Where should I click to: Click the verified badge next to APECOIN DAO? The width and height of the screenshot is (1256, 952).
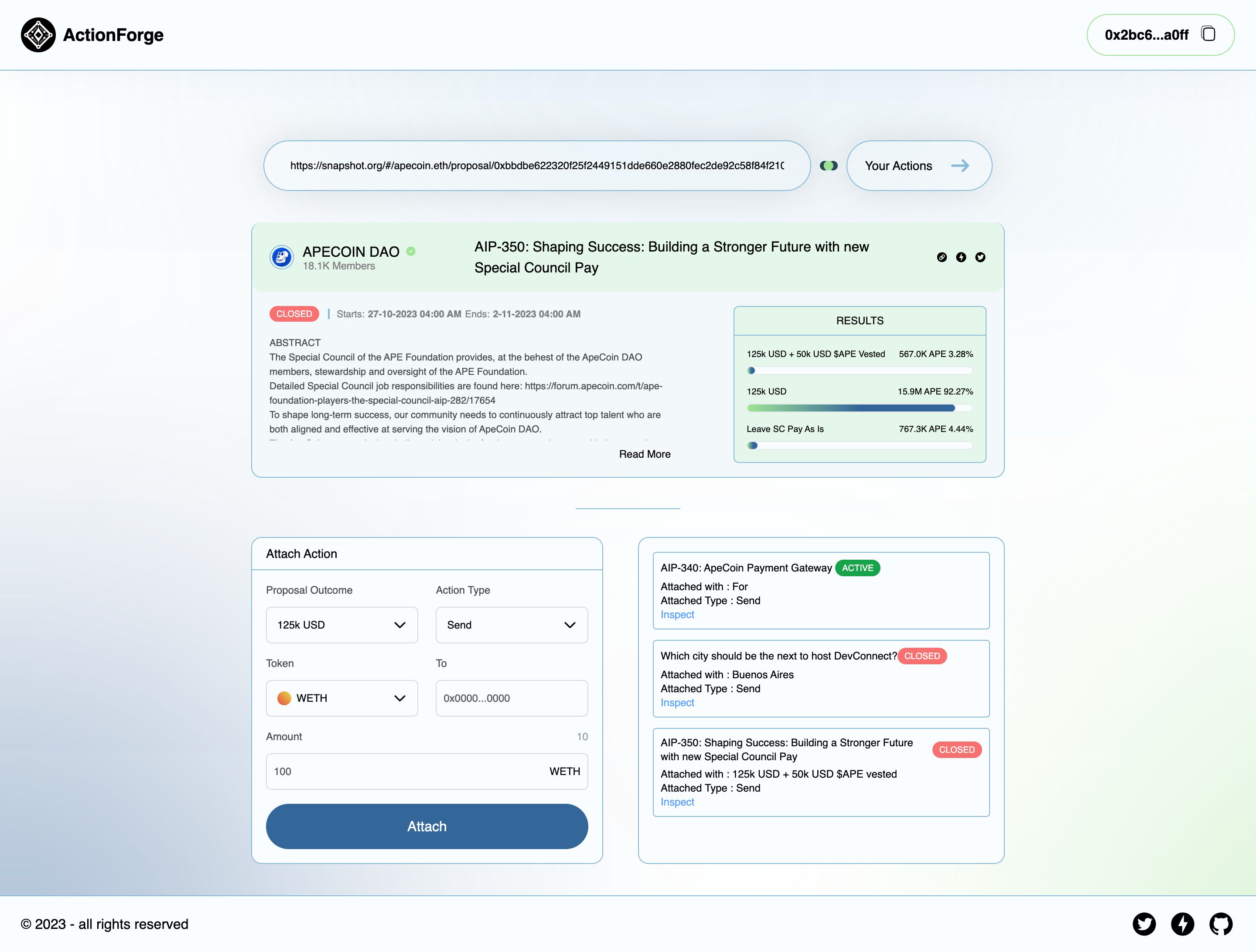tap(410, 251)
